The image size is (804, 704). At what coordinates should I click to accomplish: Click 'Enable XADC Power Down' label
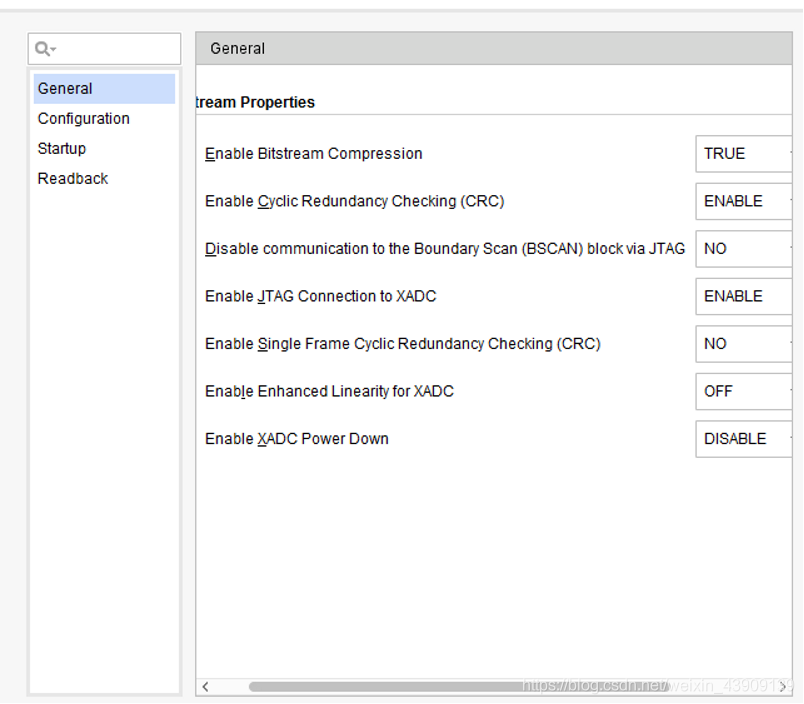click(297, 439)
